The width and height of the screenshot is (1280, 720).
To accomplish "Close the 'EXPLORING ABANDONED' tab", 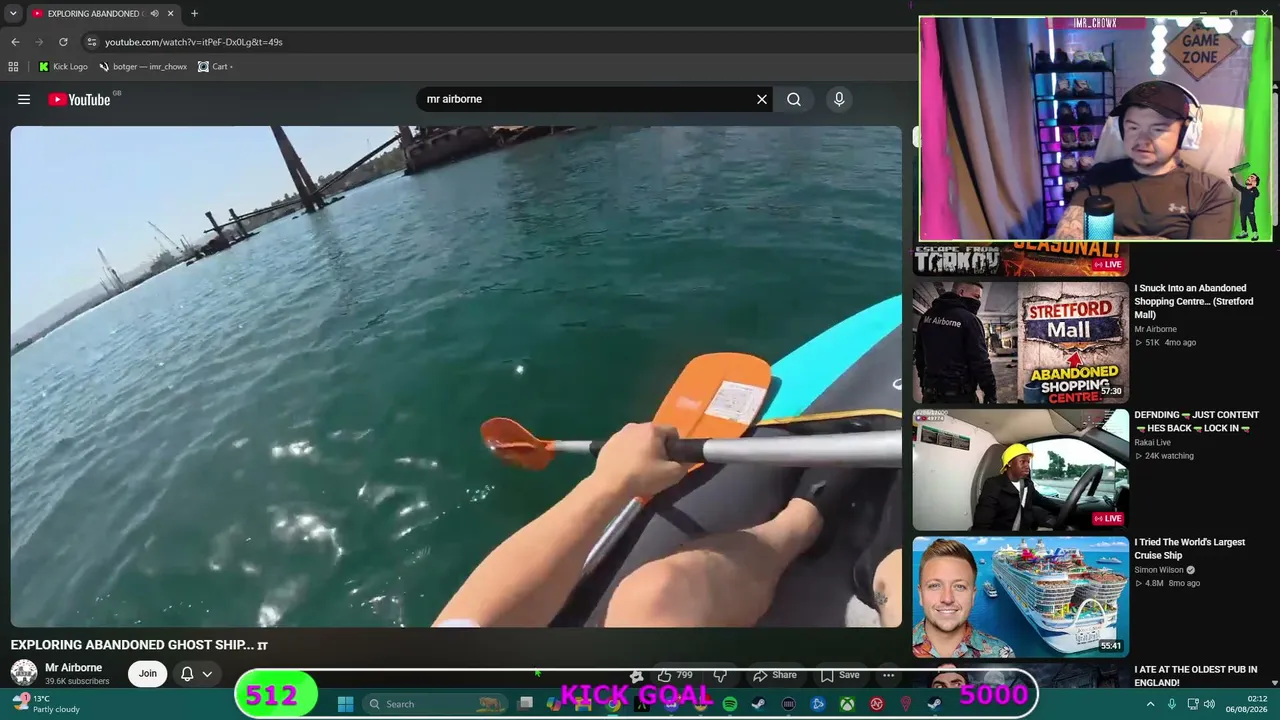I will (170, 13).
